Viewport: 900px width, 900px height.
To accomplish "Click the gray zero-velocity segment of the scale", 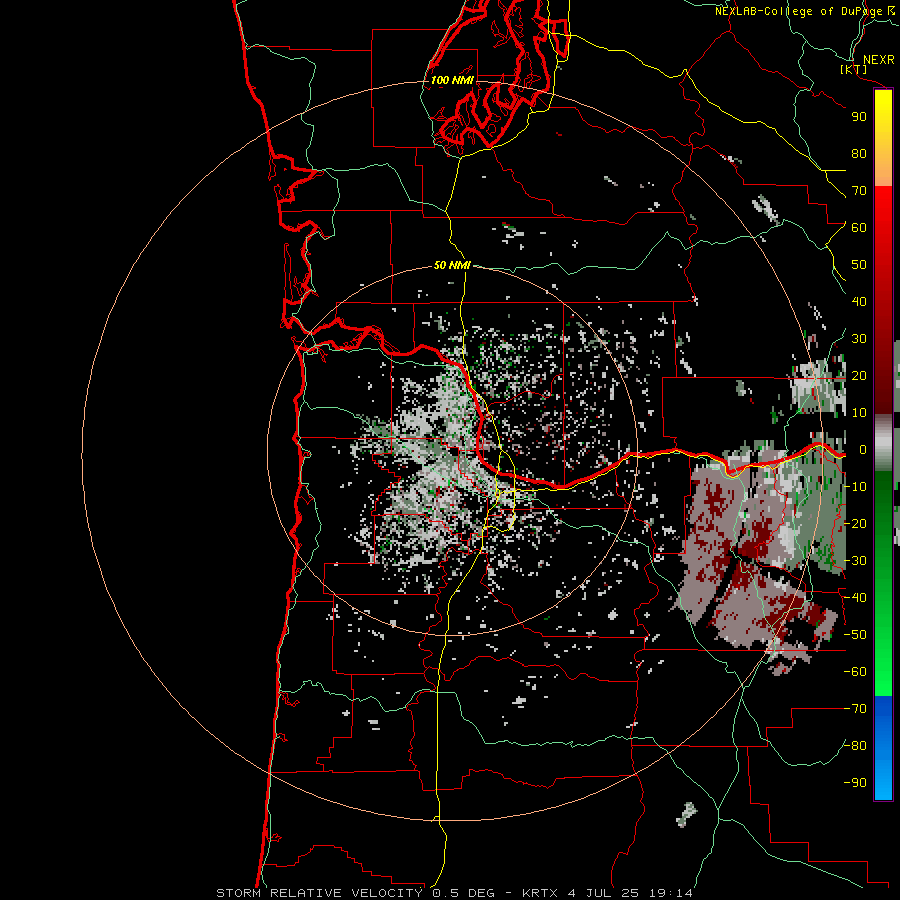I will tap(883, 443).
